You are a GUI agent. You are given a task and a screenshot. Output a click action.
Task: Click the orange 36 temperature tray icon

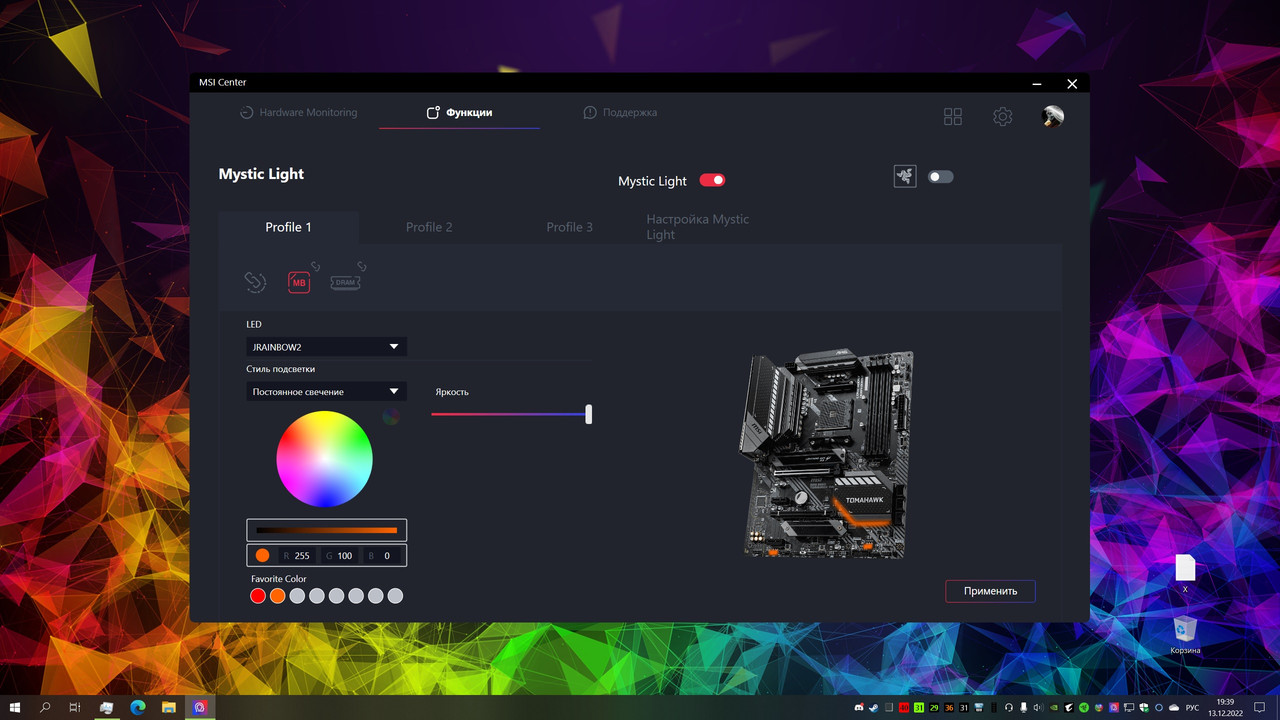tap(949, 708)
